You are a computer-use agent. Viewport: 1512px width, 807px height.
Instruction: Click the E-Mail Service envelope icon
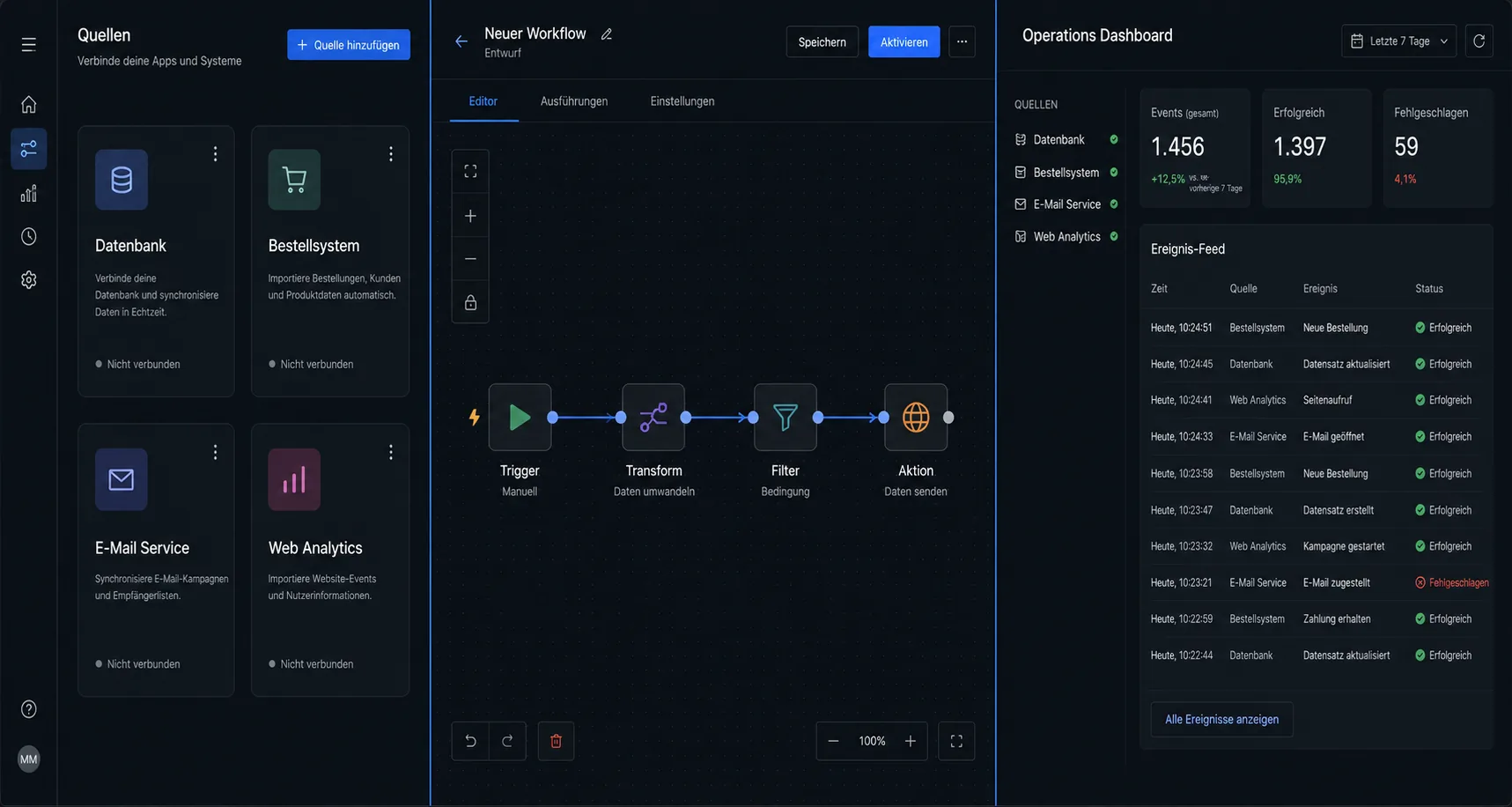tap(122, 479)
